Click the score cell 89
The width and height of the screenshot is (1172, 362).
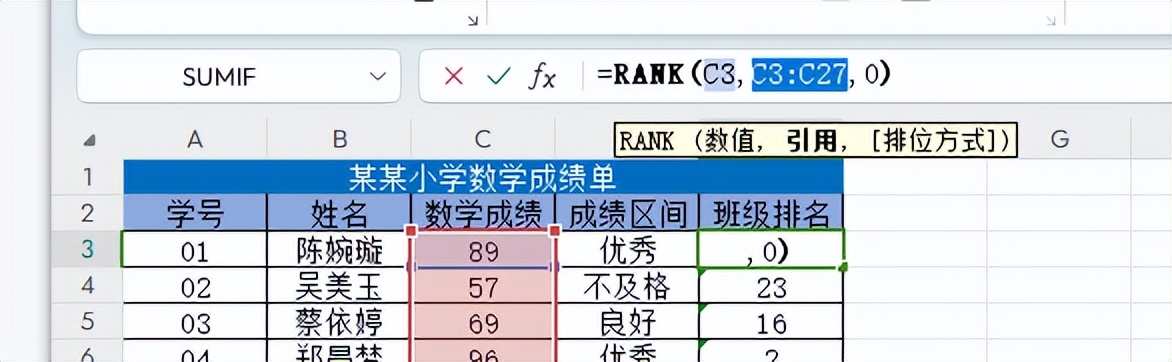(483, 249)
